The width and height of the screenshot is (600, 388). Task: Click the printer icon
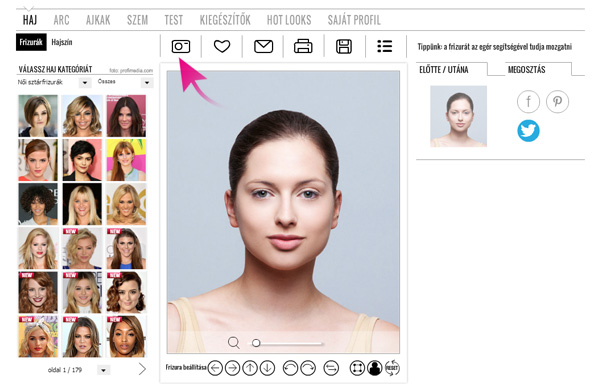(303, 46)
